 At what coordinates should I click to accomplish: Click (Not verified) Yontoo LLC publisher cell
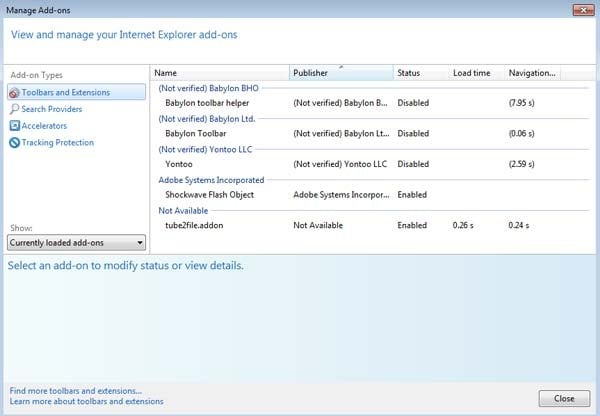coord(340,164)
